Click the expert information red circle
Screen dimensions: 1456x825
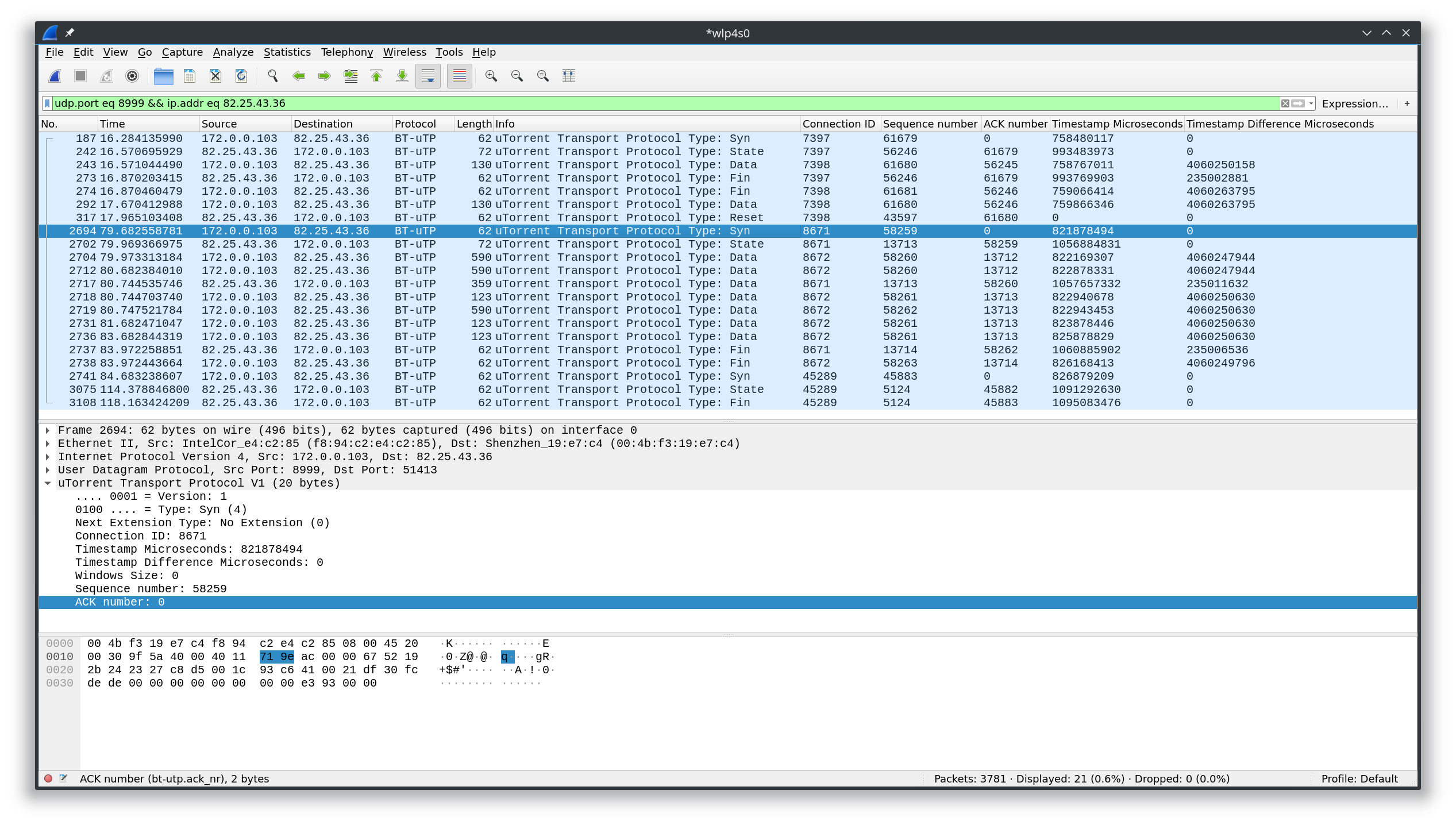click(48, 778)
